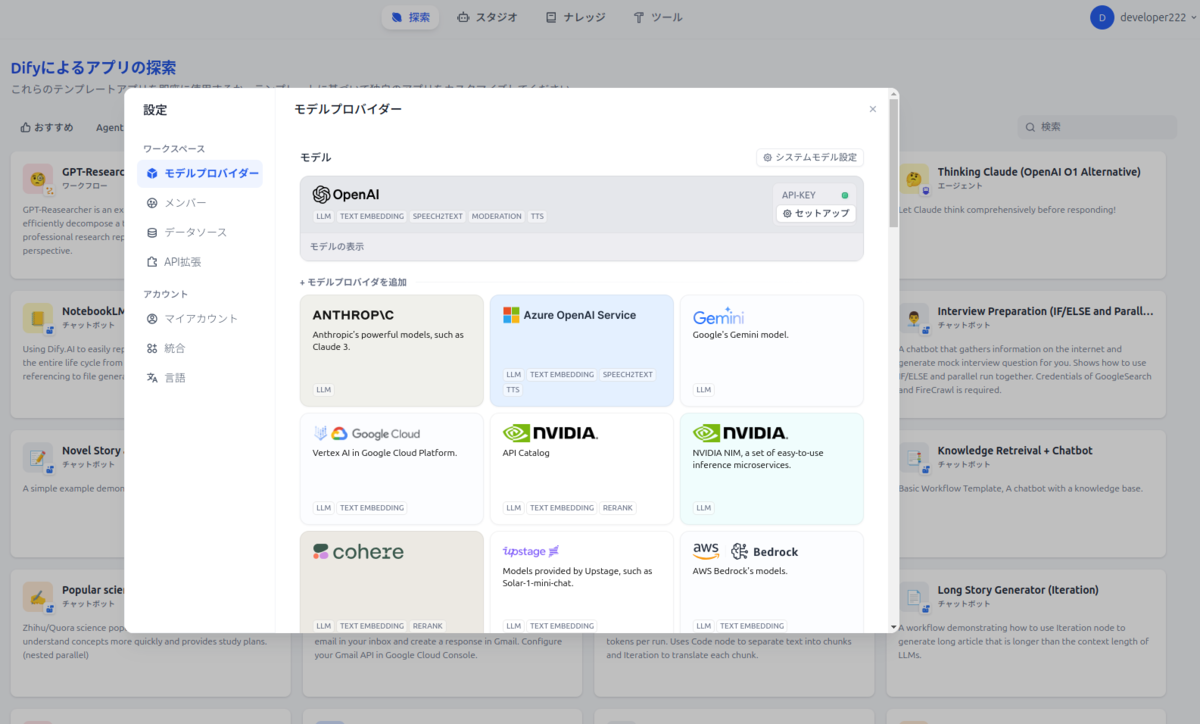1200x724 pixels.
Task: Open データソース settings section
Action: (200, 232)
